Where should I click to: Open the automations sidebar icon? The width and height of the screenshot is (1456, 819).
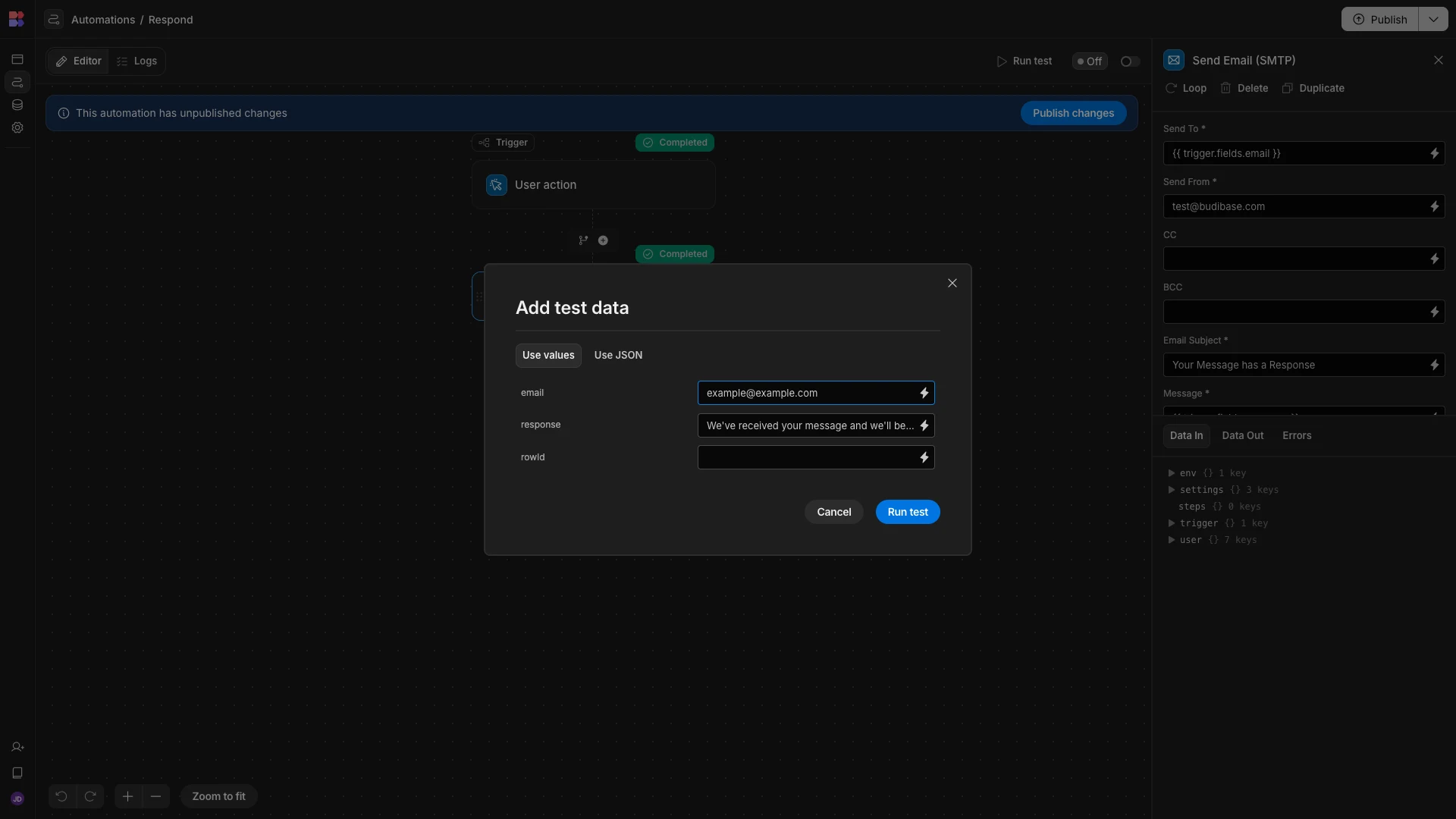click(17, 82)
